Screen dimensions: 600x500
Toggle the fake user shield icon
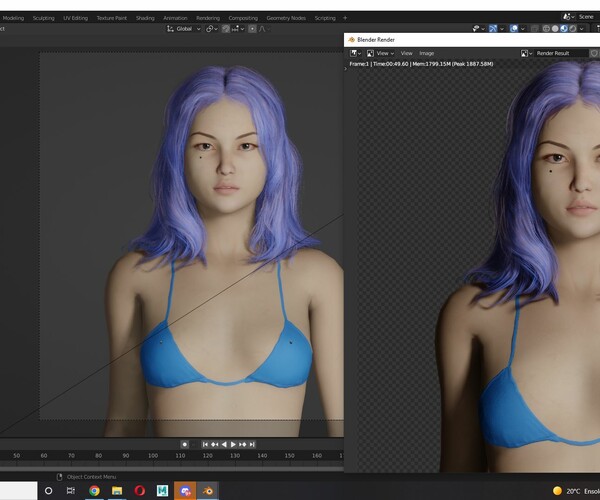[594, 53]
